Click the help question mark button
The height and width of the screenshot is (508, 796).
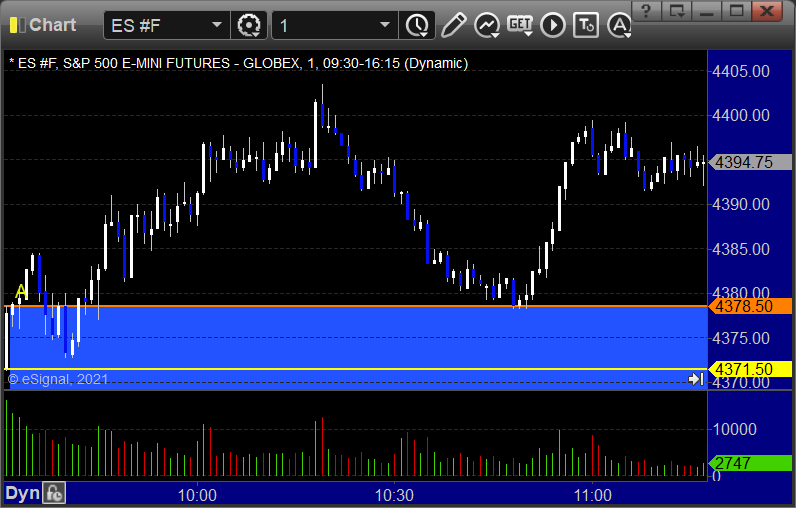pos(646,10)
